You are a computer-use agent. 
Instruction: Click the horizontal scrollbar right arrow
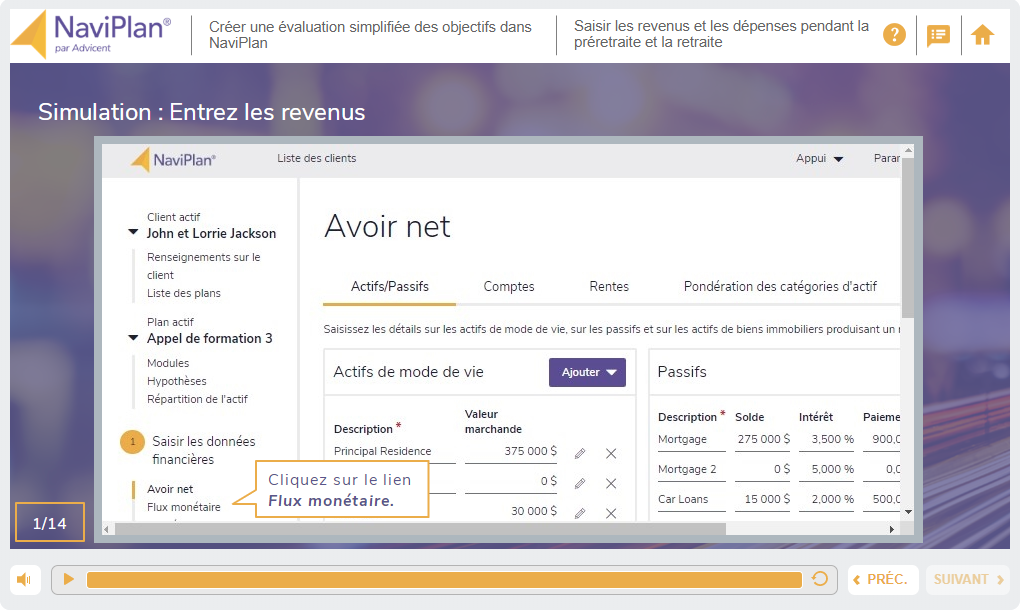pyautogui.click(x=892, y=529)
